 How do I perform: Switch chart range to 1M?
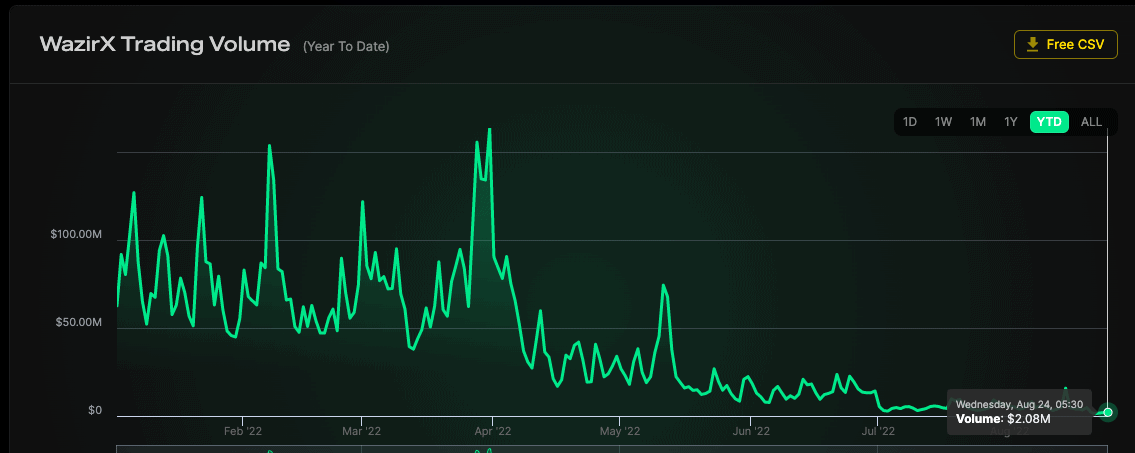pyautogui.click(x=978, y=122)
